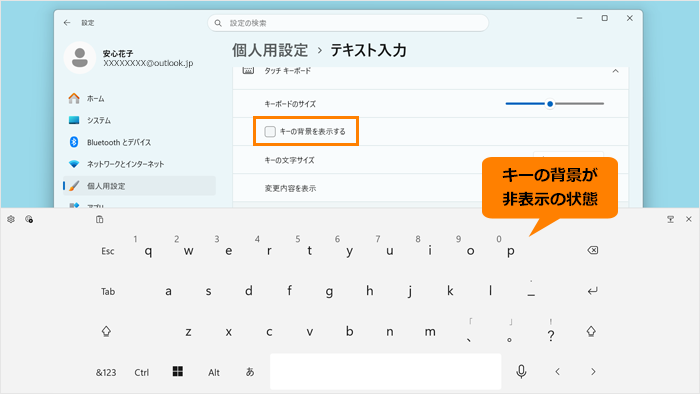Open the clipboard icon on keyboard toolbar

[x=100, y=219]
